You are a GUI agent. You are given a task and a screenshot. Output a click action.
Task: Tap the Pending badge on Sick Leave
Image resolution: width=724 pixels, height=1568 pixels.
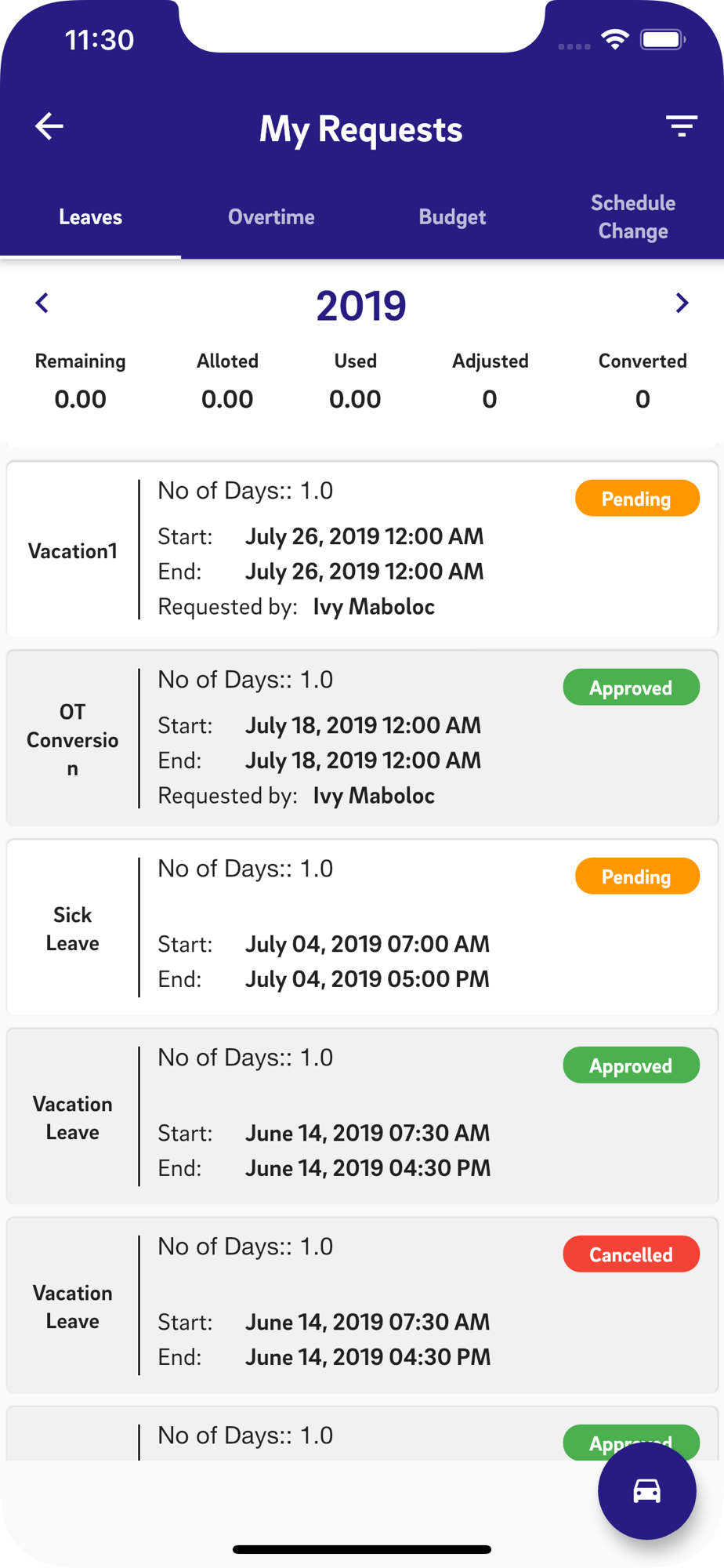point(636,877)
